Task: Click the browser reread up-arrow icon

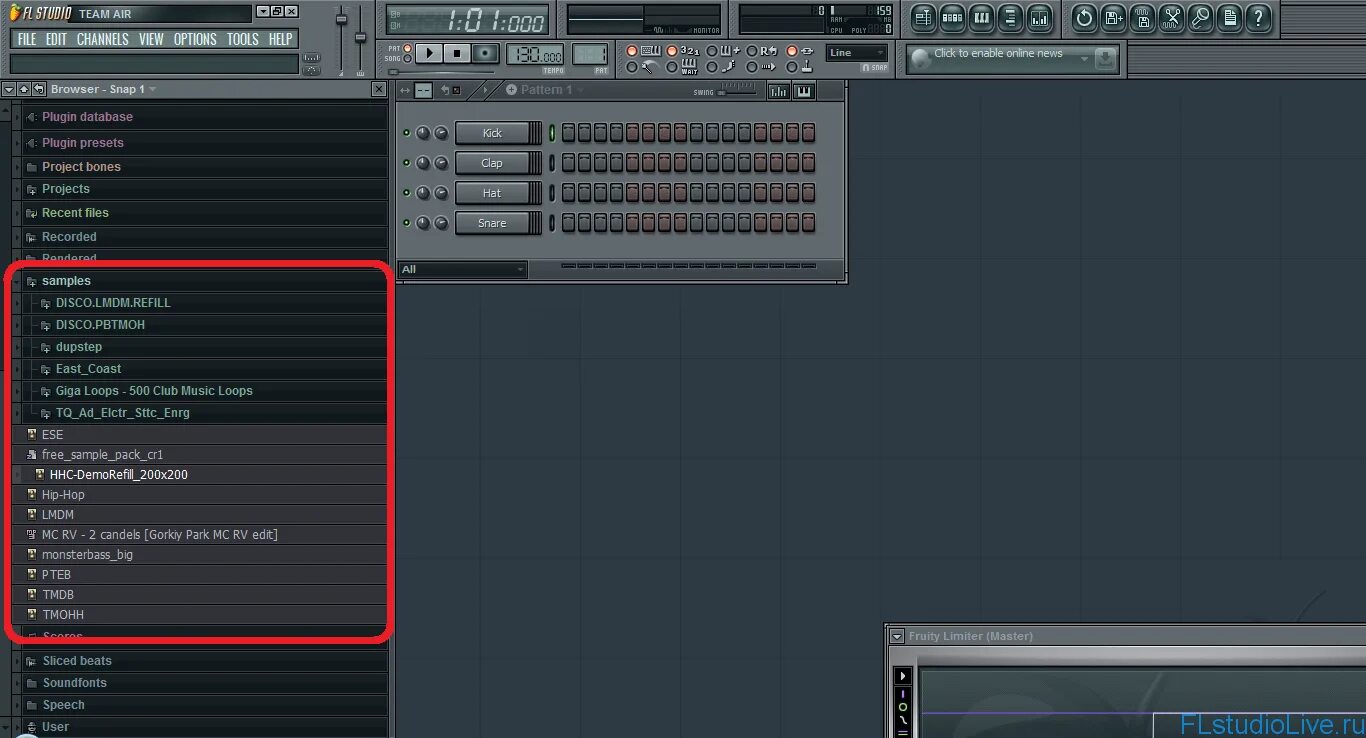Action: (23, 89)
